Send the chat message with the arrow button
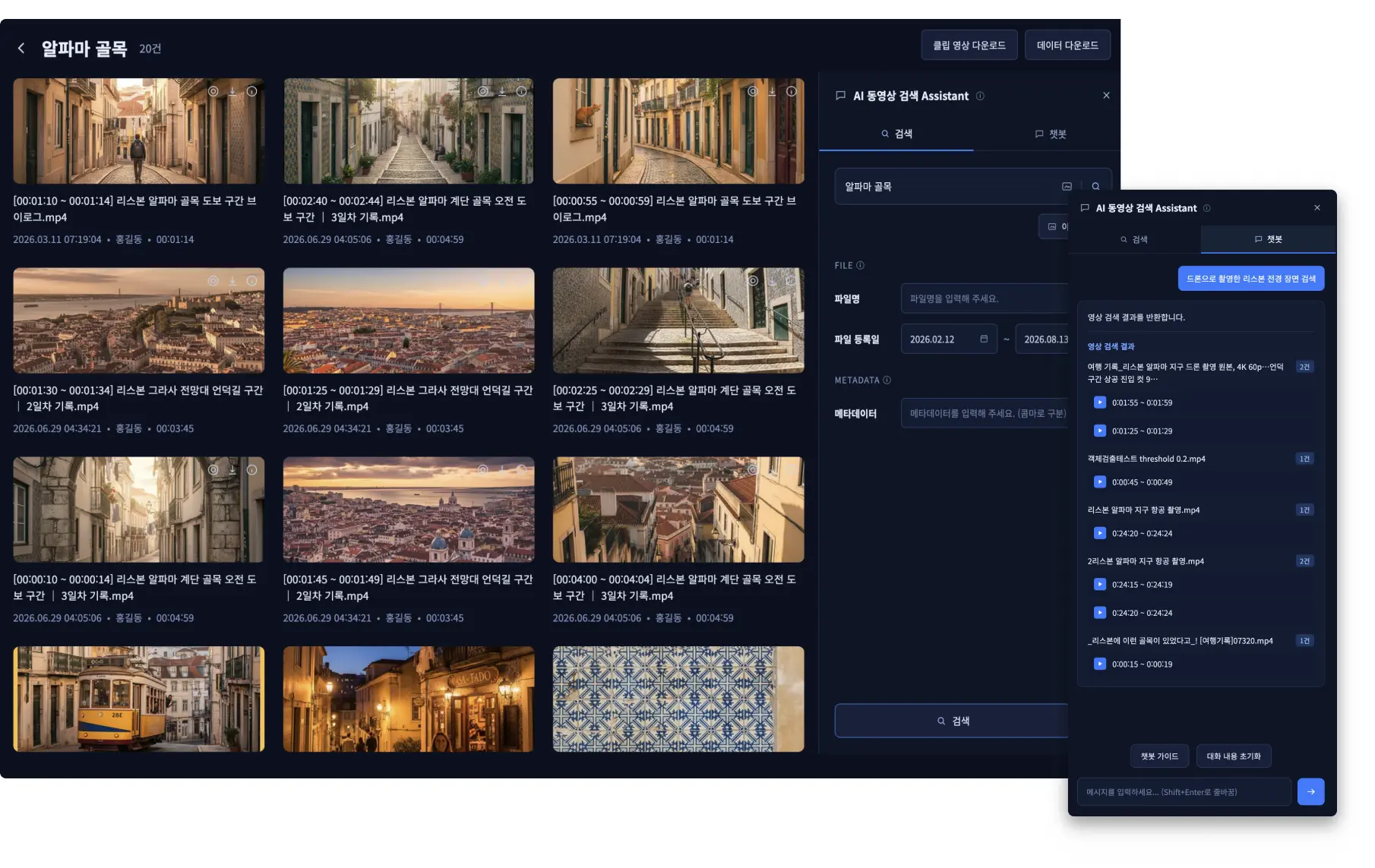The image size is (1375, 868). (1310, 791)
